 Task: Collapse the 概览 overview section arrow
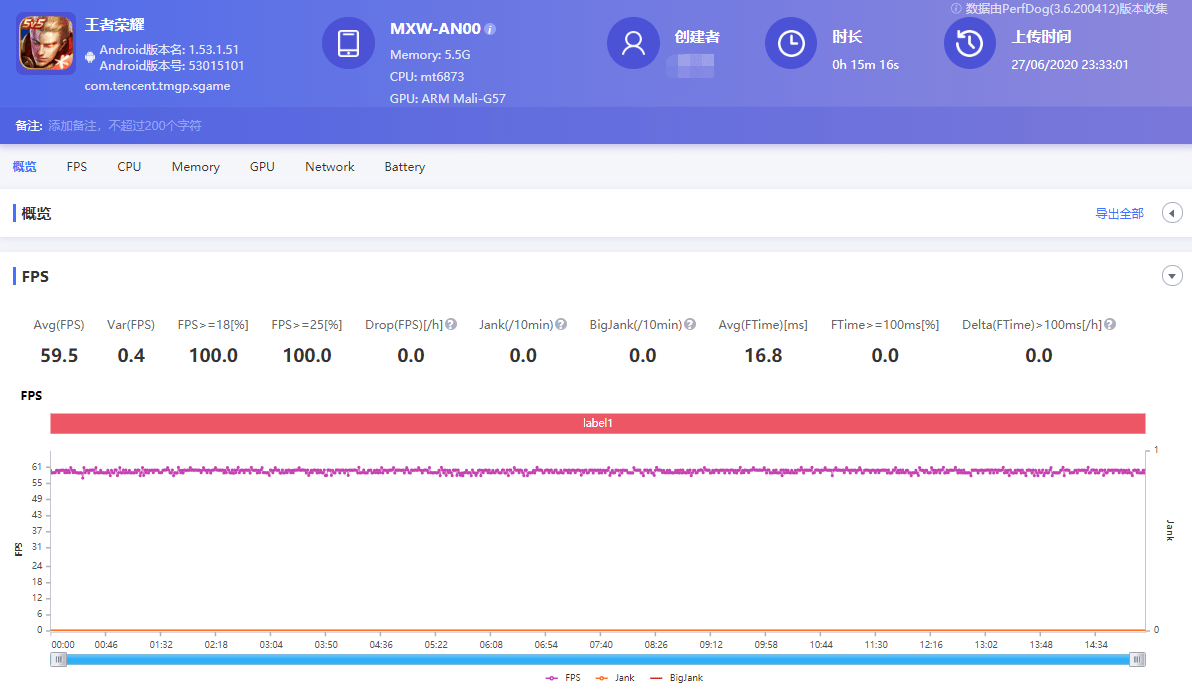(x=1172, y=213)
